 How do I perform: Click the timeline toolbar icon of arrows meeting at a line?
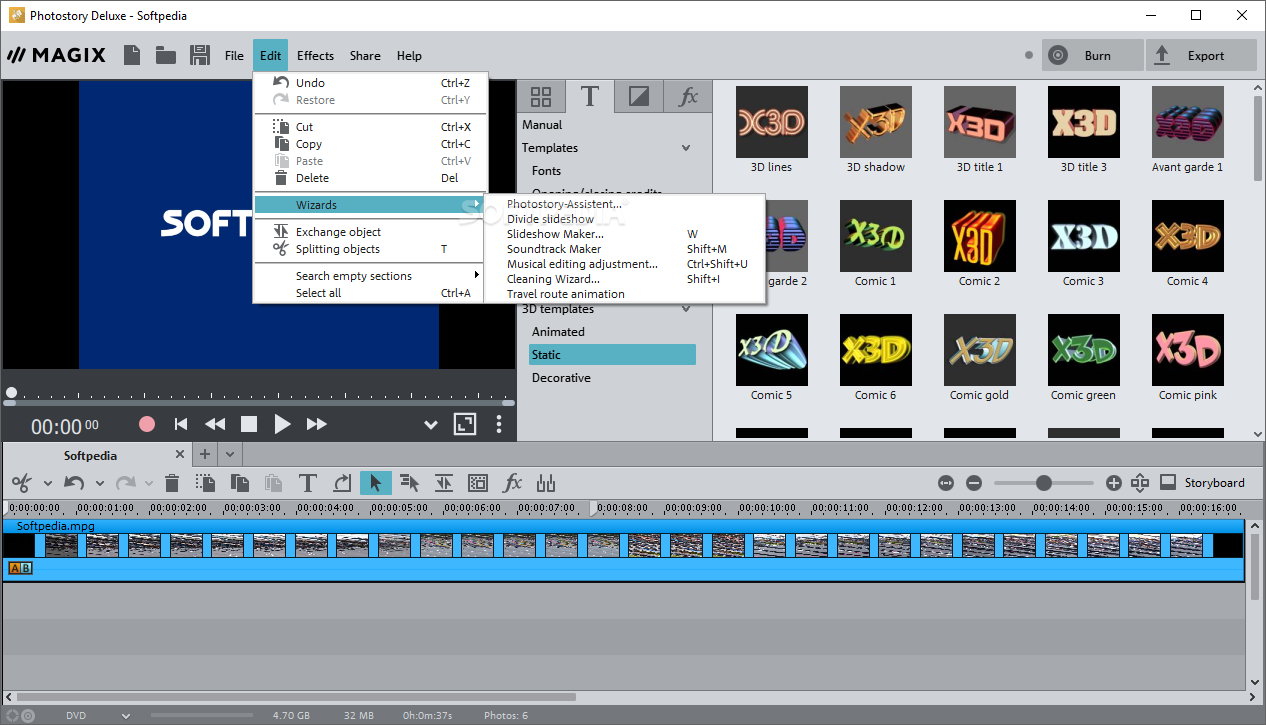click(444, 483)
